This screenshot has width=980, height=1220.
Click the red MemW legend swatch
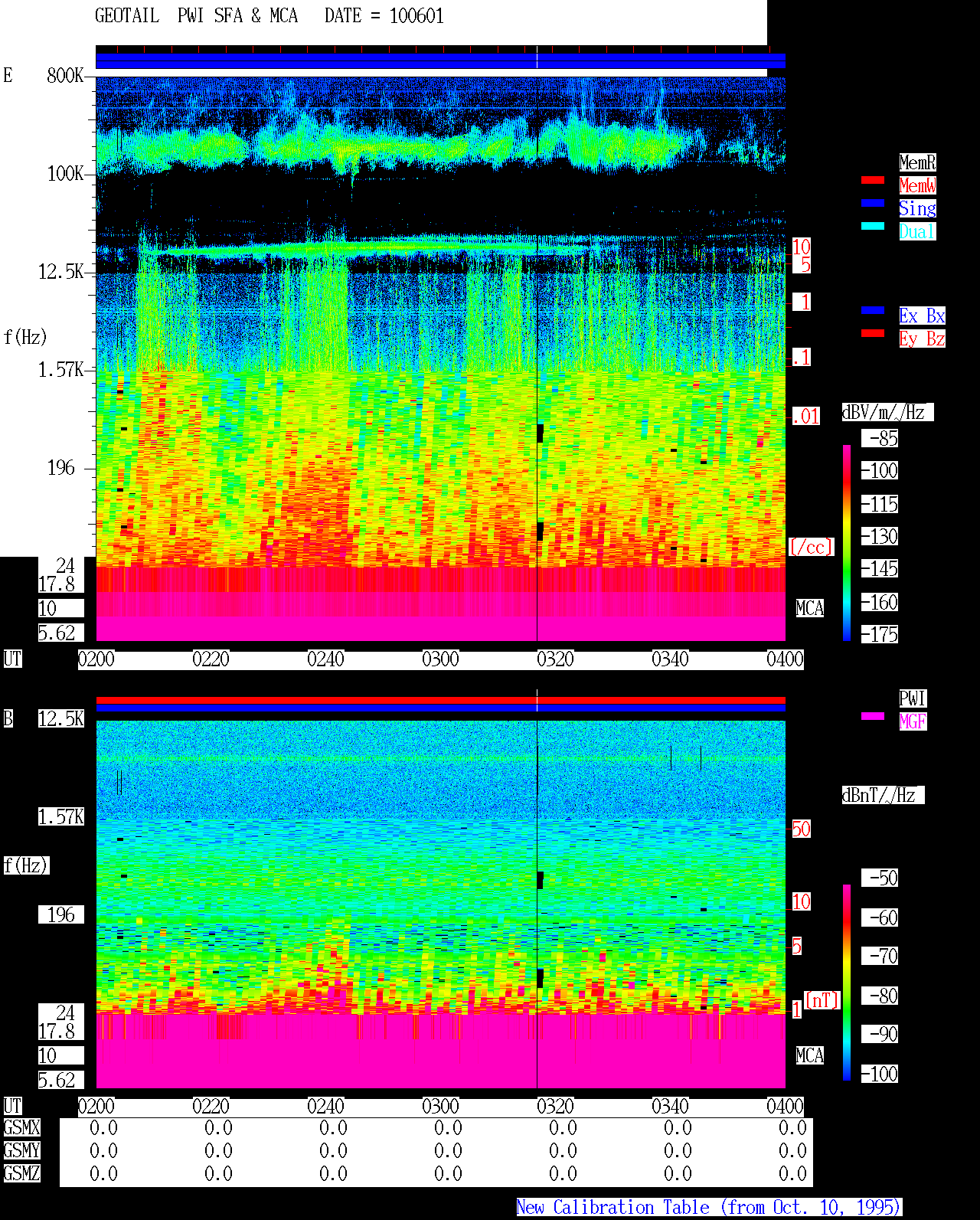point(873,180)
